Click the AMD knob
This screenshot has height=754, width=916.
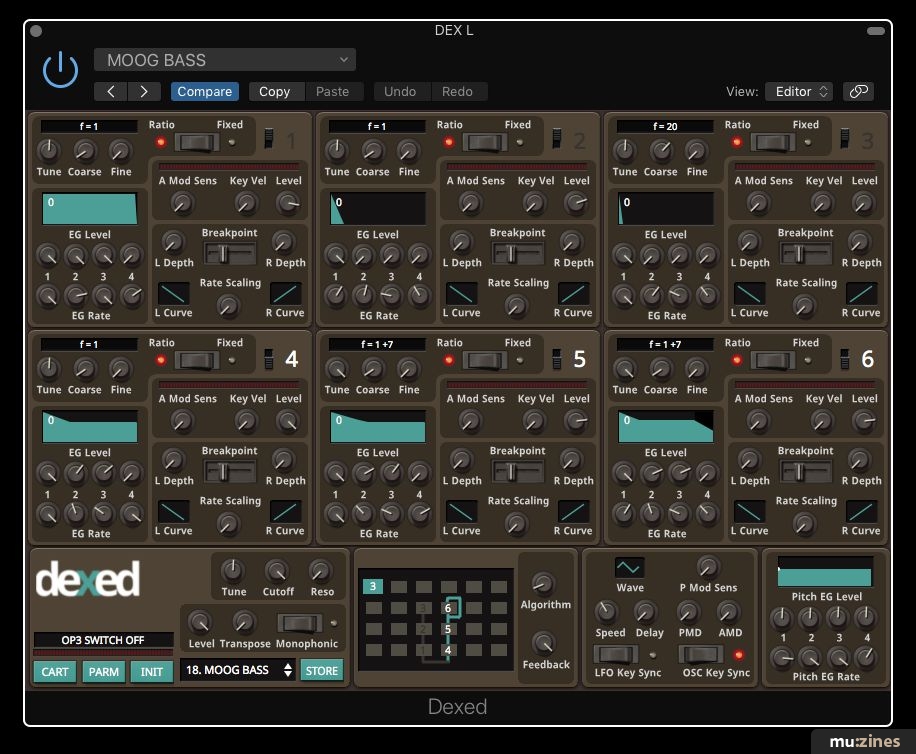(x=728, y=611)
